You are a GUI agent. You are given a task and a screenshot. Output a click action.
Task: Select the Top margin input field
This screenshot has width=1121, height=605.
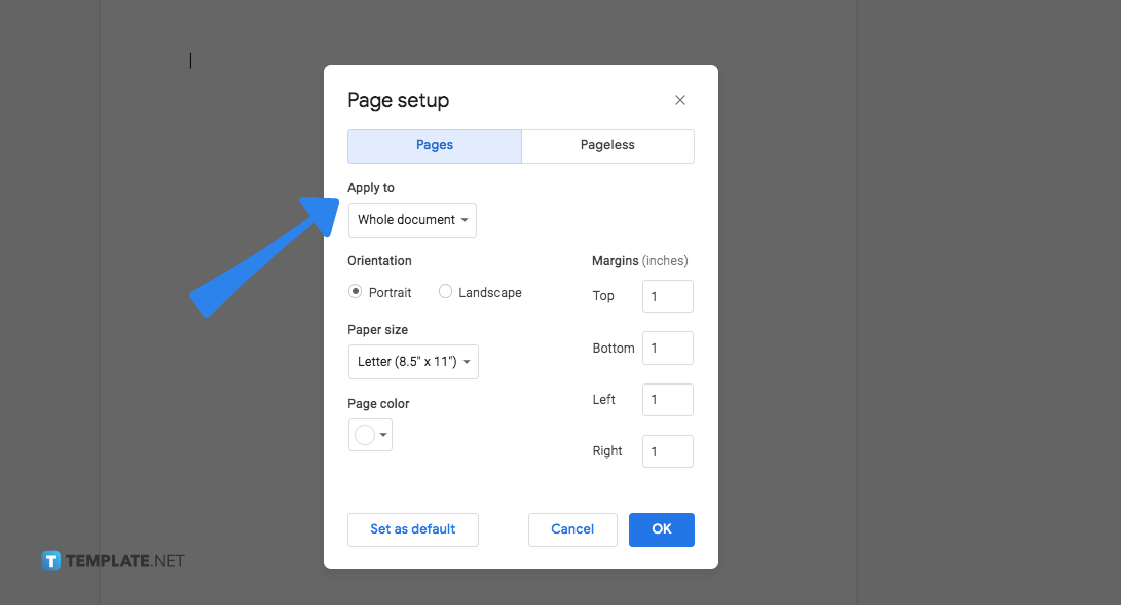(667, 296)
